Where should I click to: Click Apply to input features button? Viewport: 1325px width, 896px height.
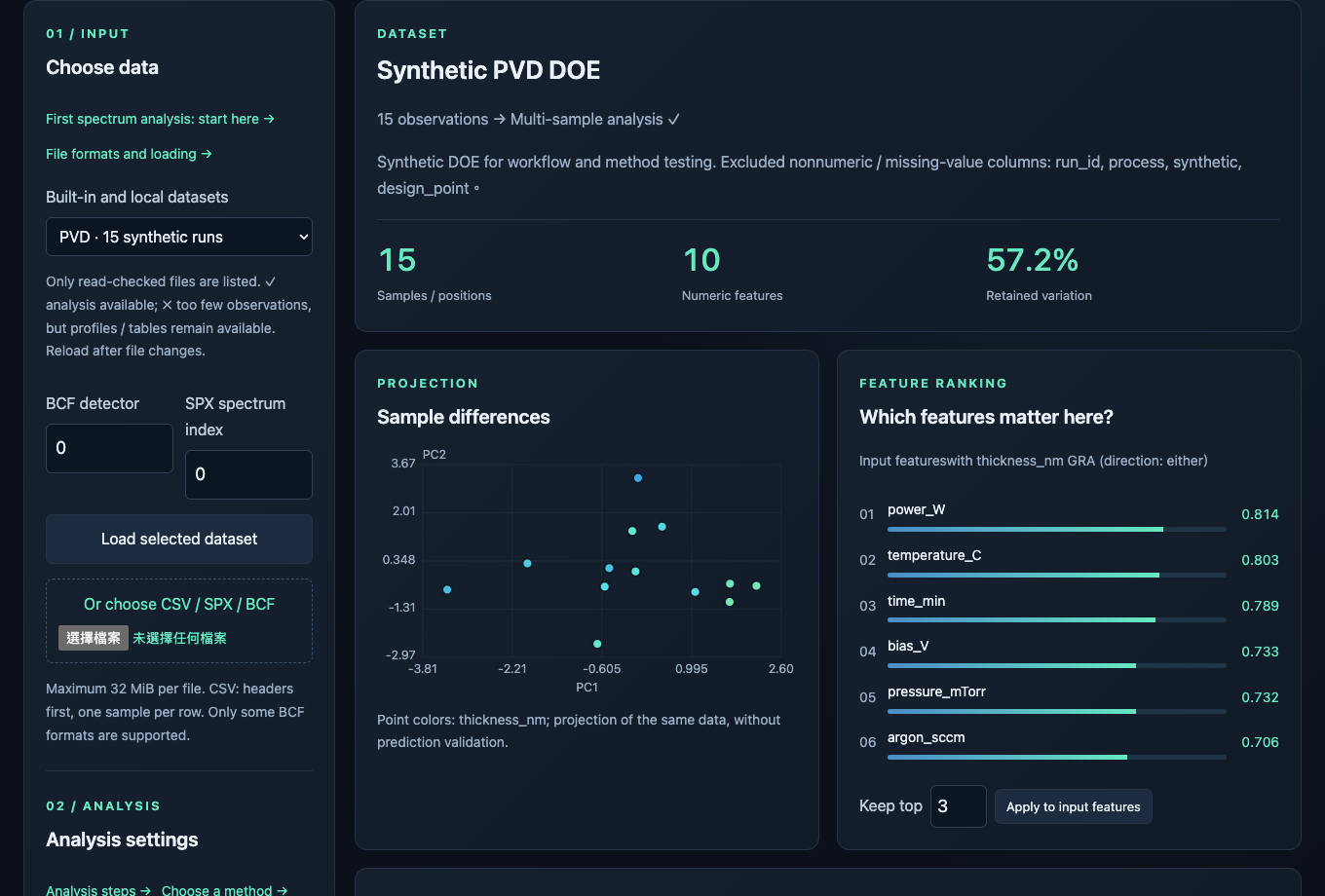[x=1074, y=806]
